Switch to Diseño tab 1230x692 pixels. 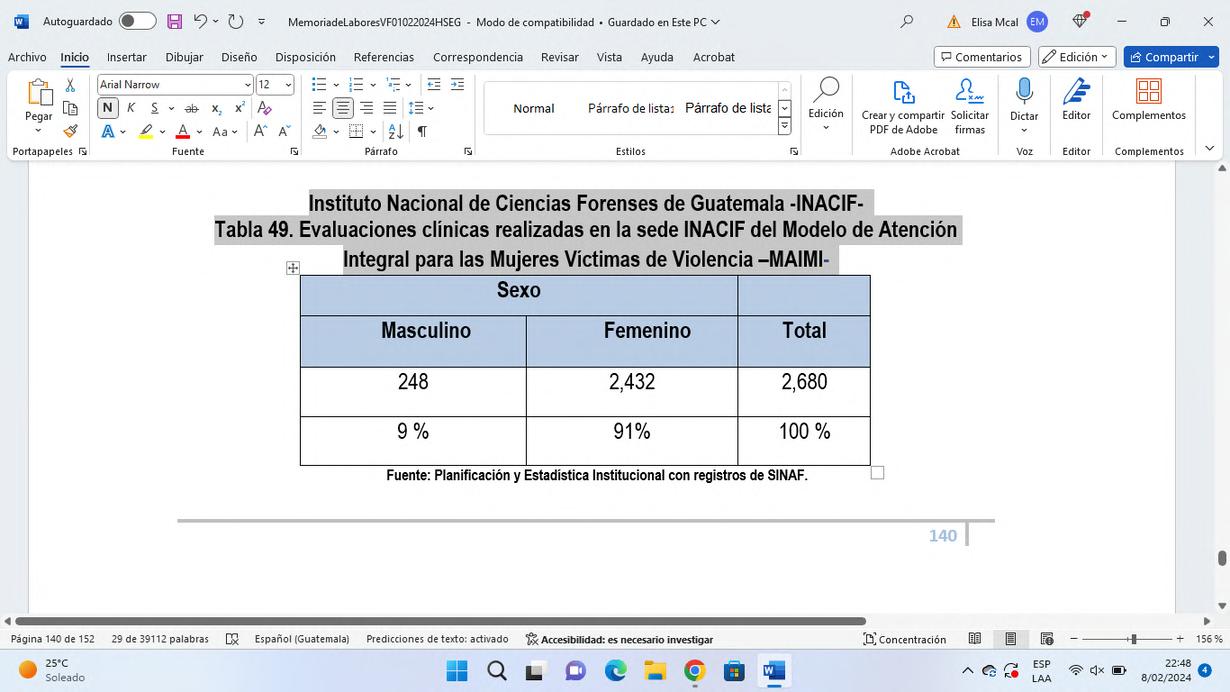(239, 57)
